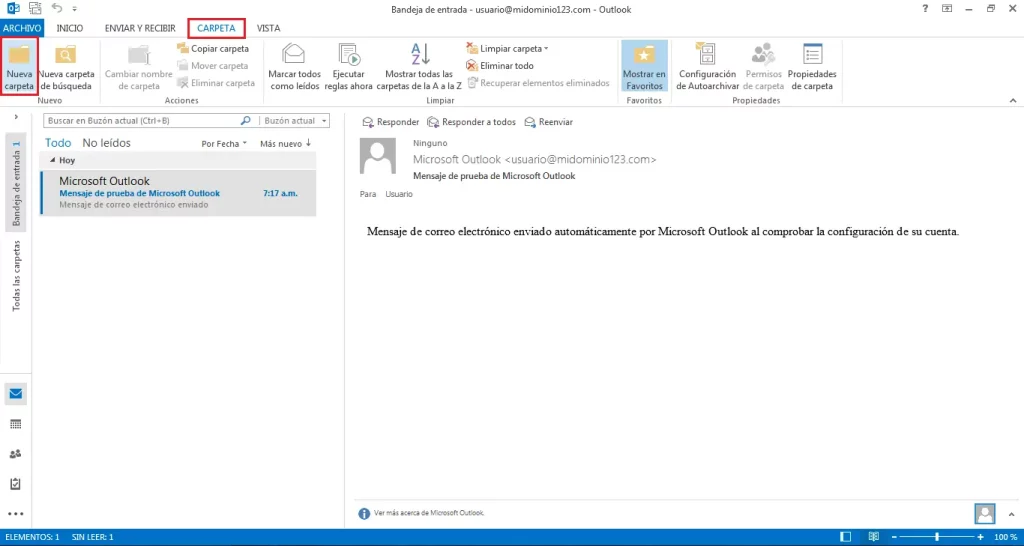1024x546 pixels.
Task: Expand the folder pane arrow
Action: (16, 117)
